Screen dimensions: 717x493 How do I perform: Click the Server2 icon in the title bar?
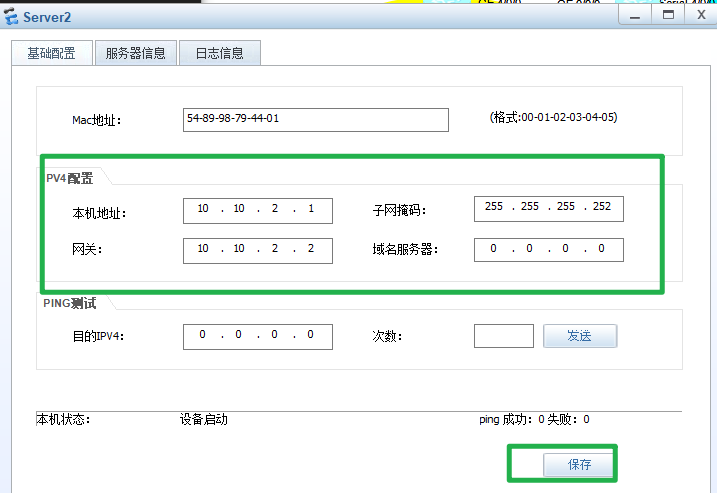12,17
